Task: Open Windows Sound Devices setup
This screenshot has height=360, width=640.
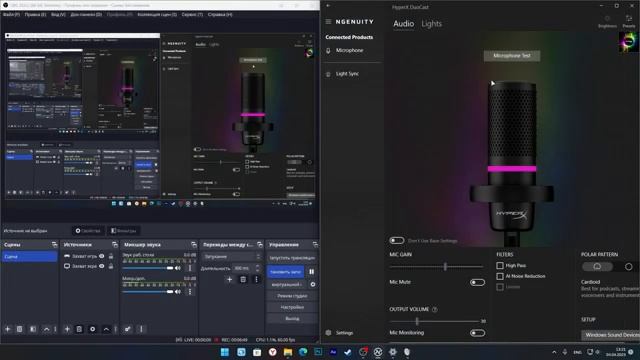Action: pos(611,335)
